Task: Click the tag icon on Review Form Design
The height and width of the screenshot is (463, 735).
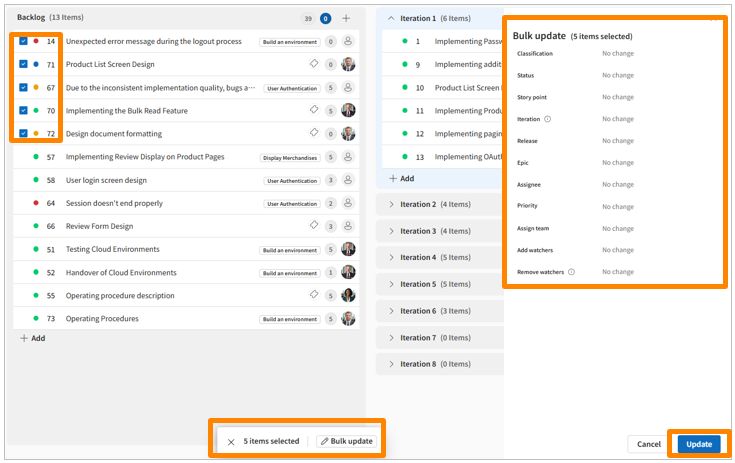Action: point(313,226)
